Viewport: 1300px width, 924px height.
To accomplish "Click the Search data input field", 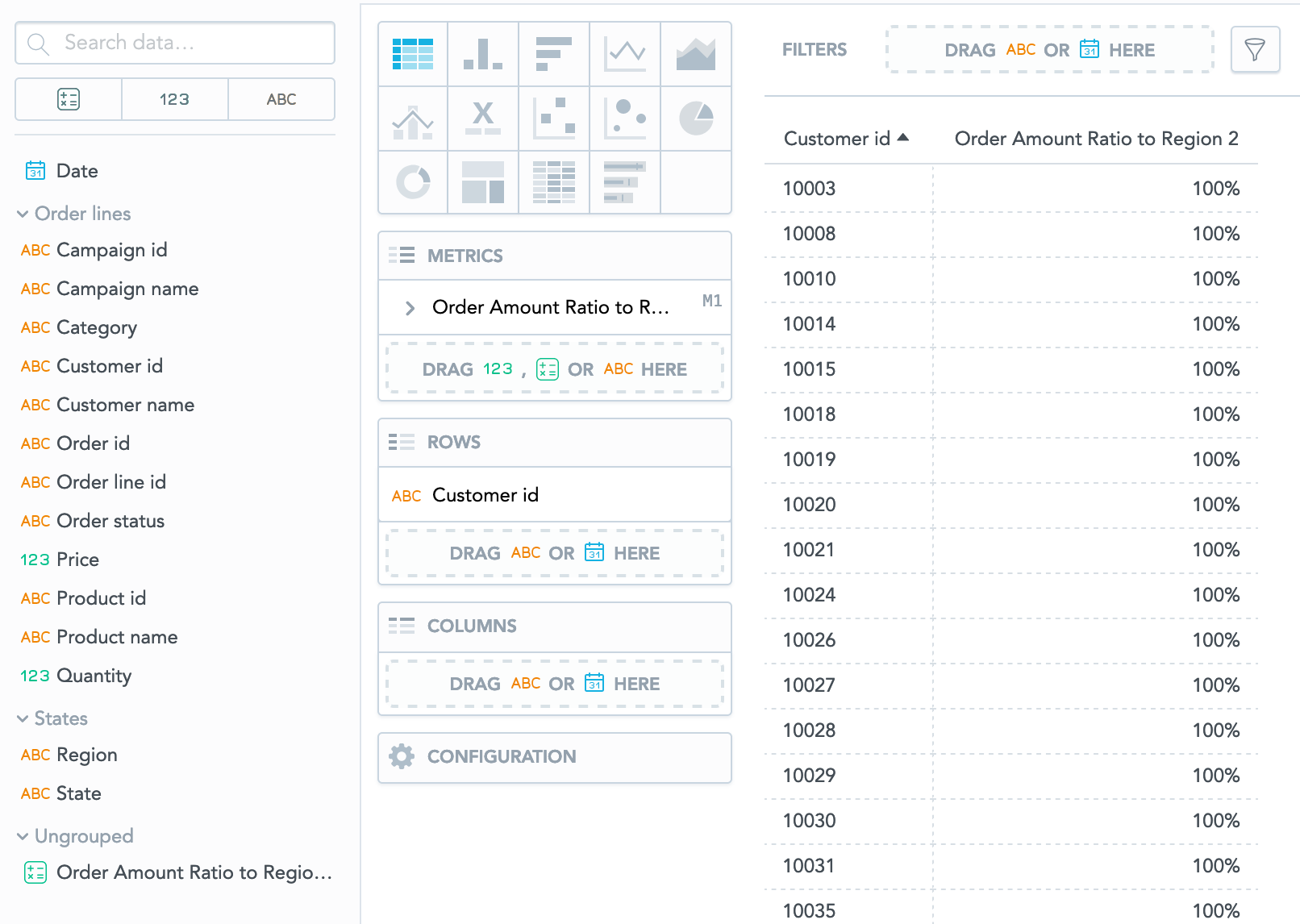I will [174, 43].
